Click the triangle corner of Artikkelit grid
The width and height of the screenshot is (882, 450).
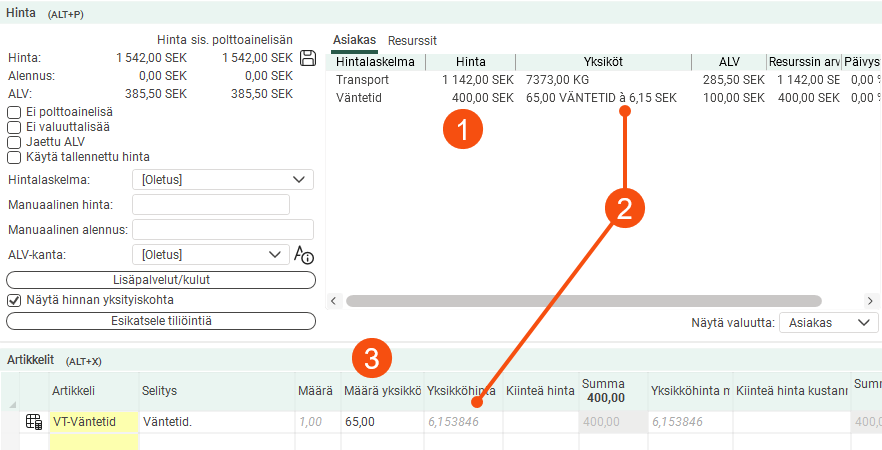(12, 404)
